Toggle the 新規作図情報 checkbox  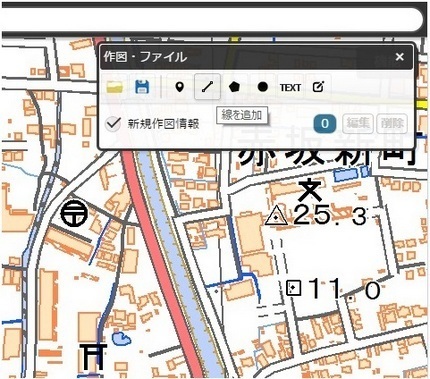(x=113, y=124)
